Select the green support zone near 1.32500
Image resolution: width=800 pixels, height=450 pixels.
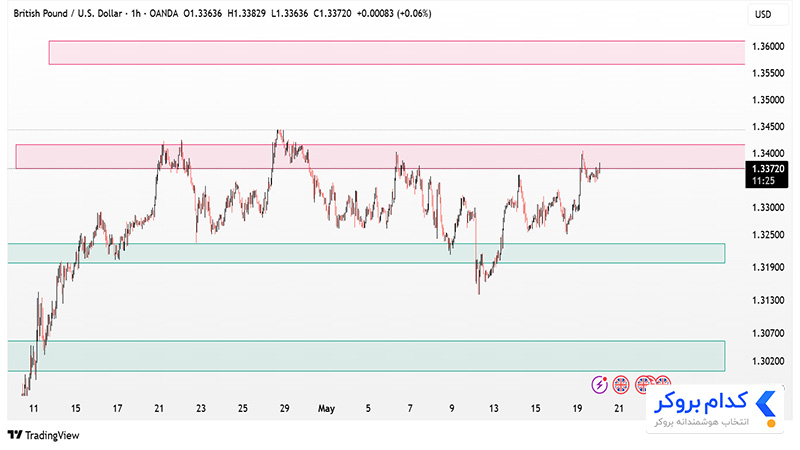click(366, 253)
